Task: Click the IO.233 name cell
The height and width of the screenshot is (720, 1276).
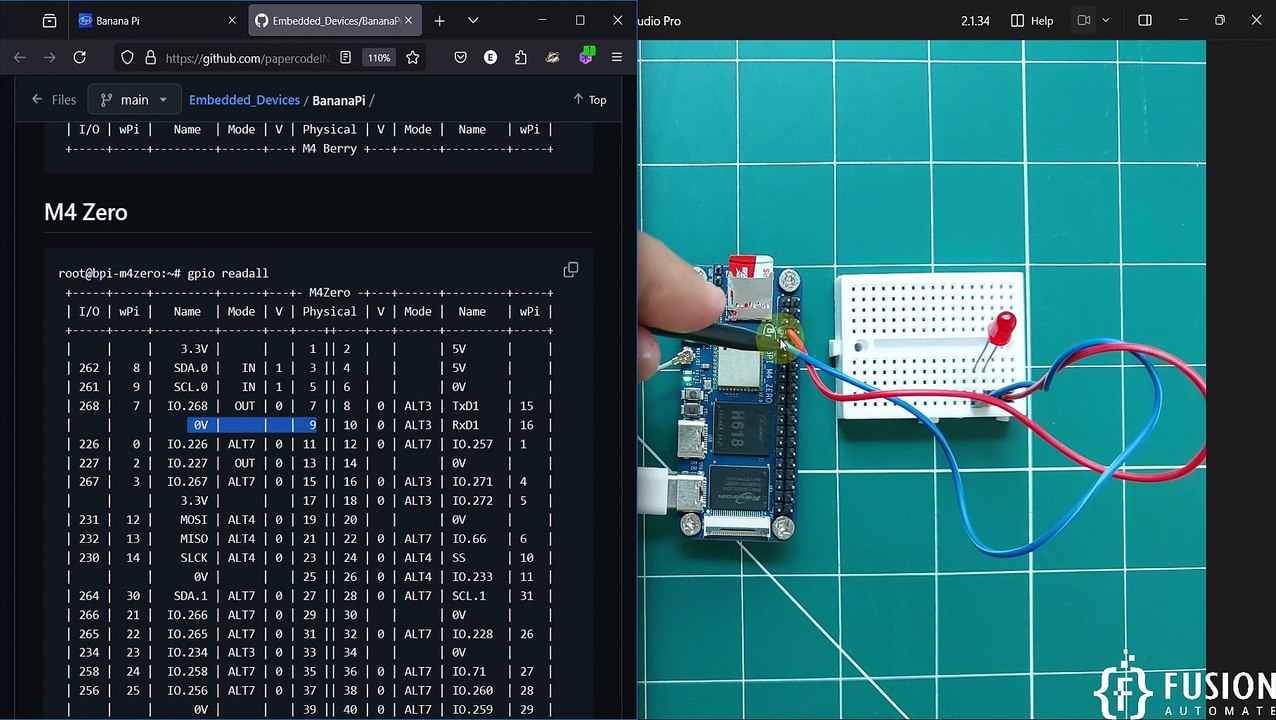Action: coord(472,577)
